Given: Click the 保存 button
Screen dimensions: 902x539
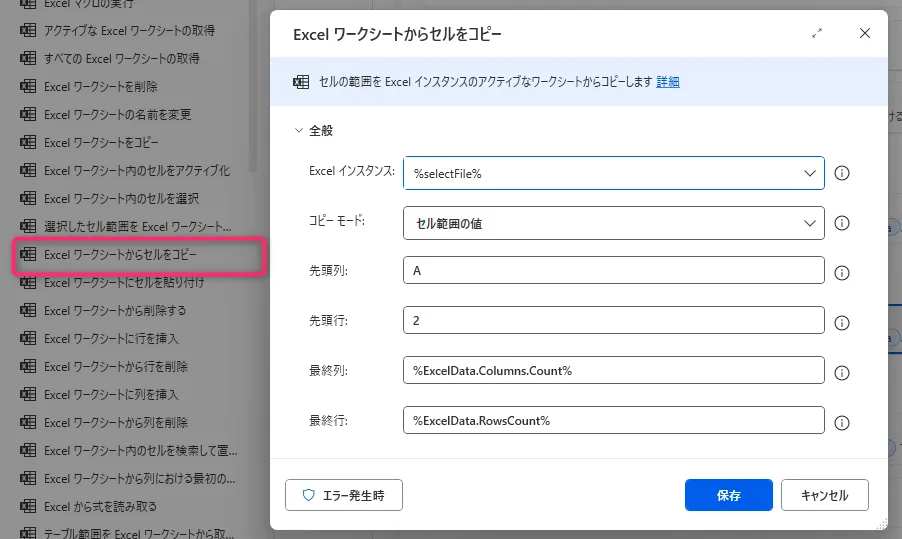Looking at the screenshot, I should click(x=728, y=495).
